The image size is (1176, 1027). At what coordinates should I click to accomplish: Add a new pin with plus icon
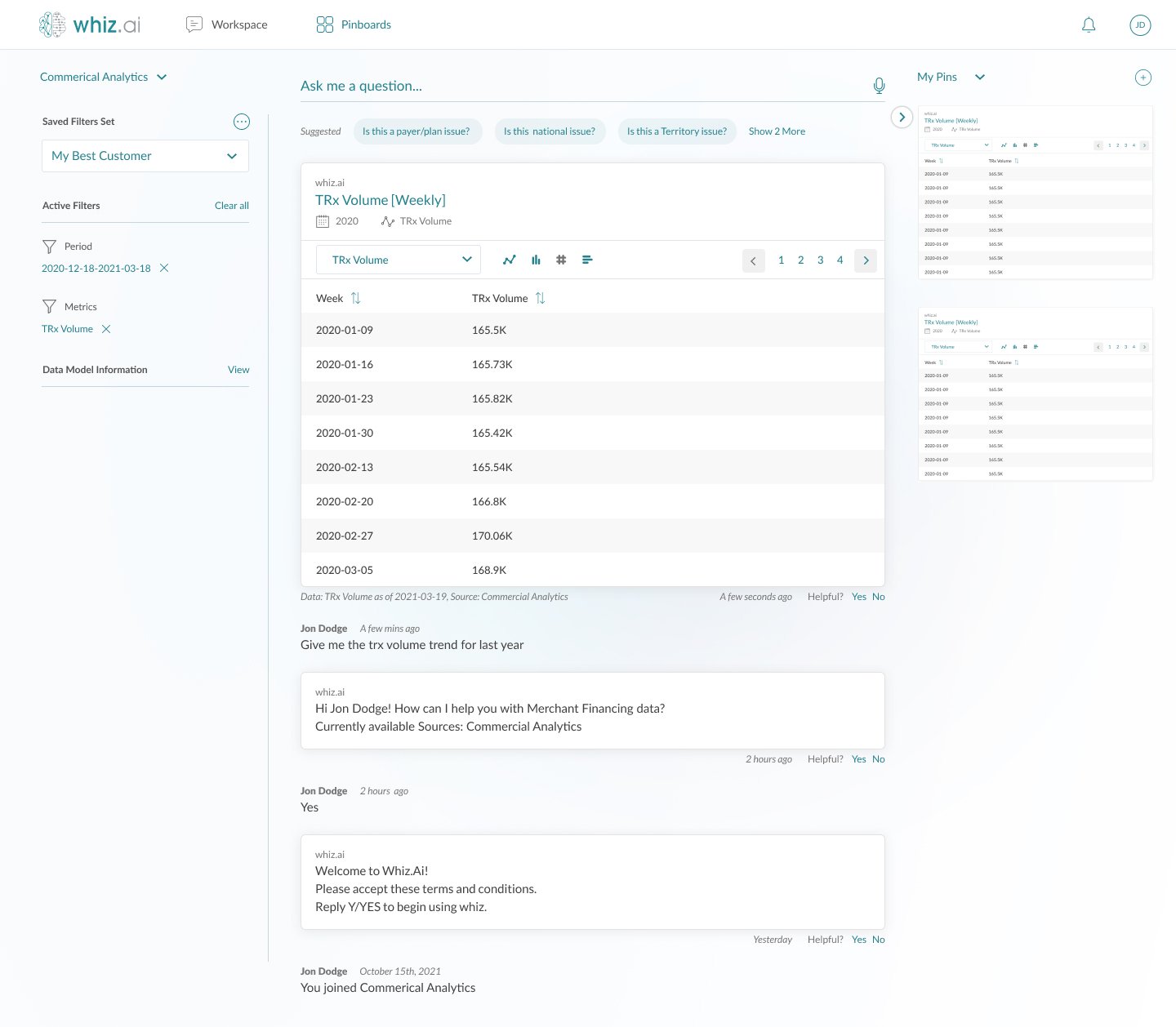(x=1143, y=78)
